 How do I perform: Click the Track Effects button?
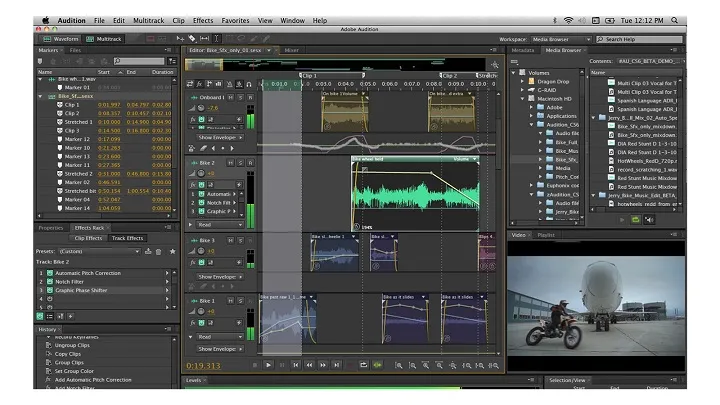[x=126, y=238]
